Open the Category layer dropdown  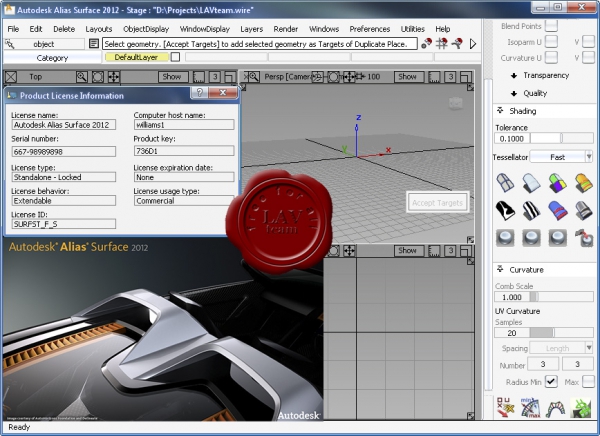point(52,58)
